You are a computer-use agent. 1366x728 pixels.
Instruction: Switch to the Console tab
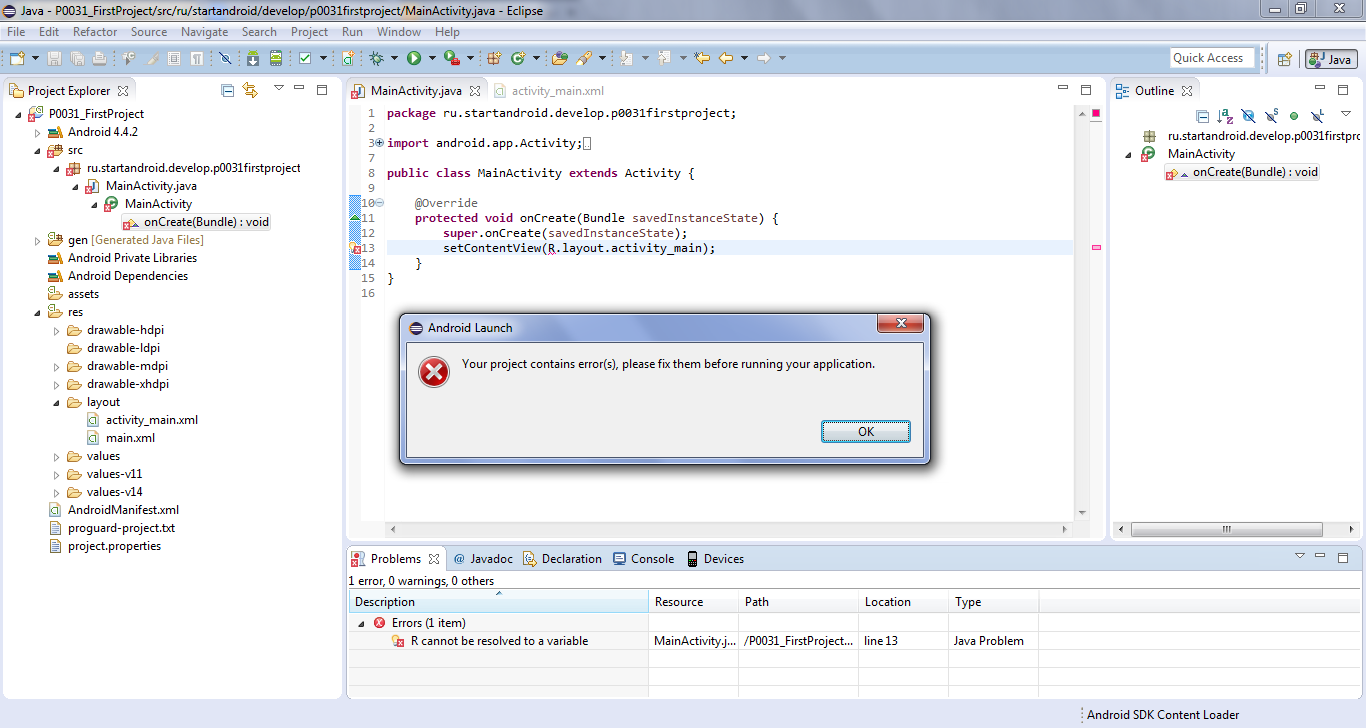tap(643, 559)
